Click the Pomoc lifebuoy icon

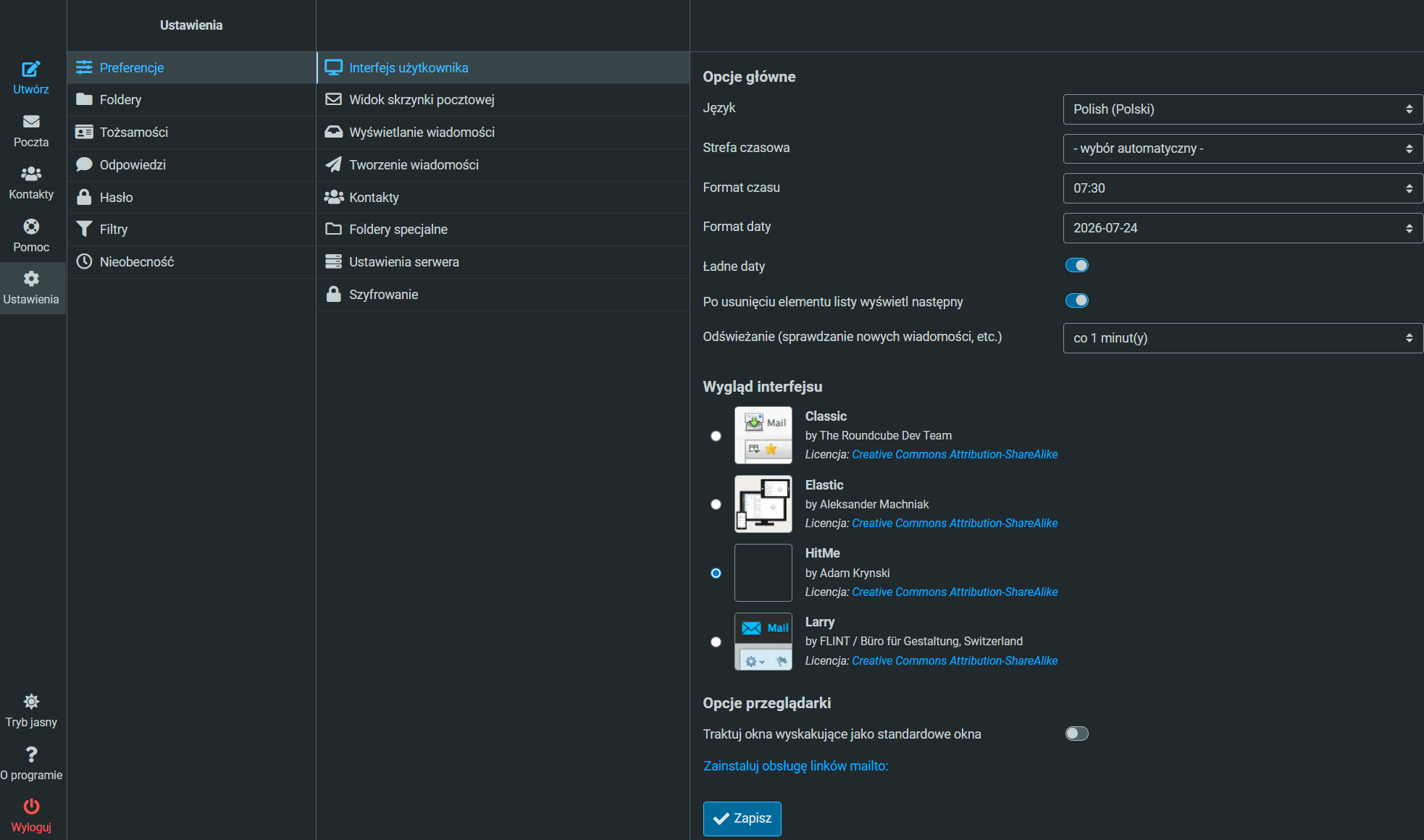pos(30,227)
